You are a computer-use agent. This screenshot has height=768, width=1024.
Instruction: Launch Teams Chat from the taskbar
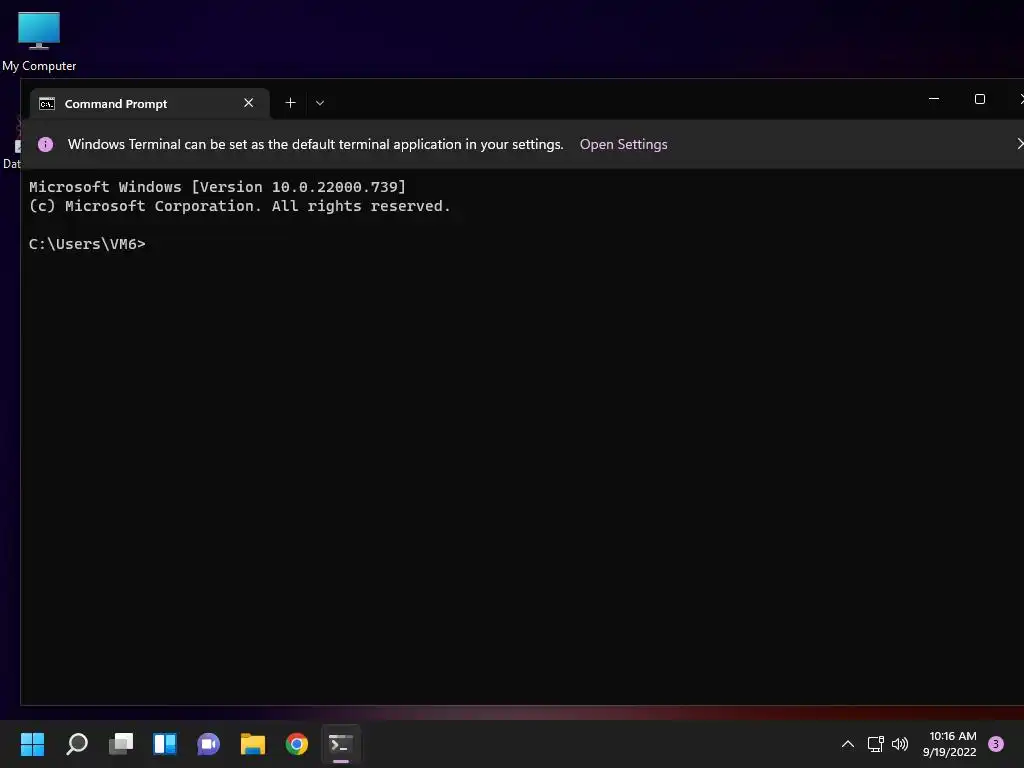209,744
